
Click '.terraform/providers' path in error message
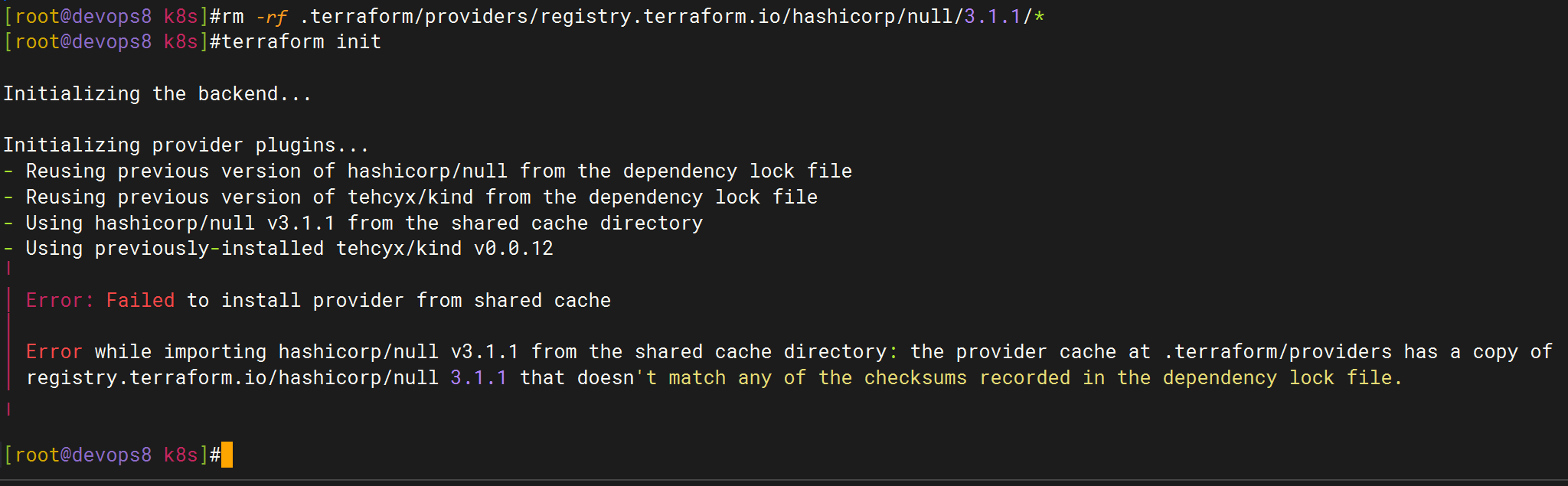click(x=1278, y=351)
